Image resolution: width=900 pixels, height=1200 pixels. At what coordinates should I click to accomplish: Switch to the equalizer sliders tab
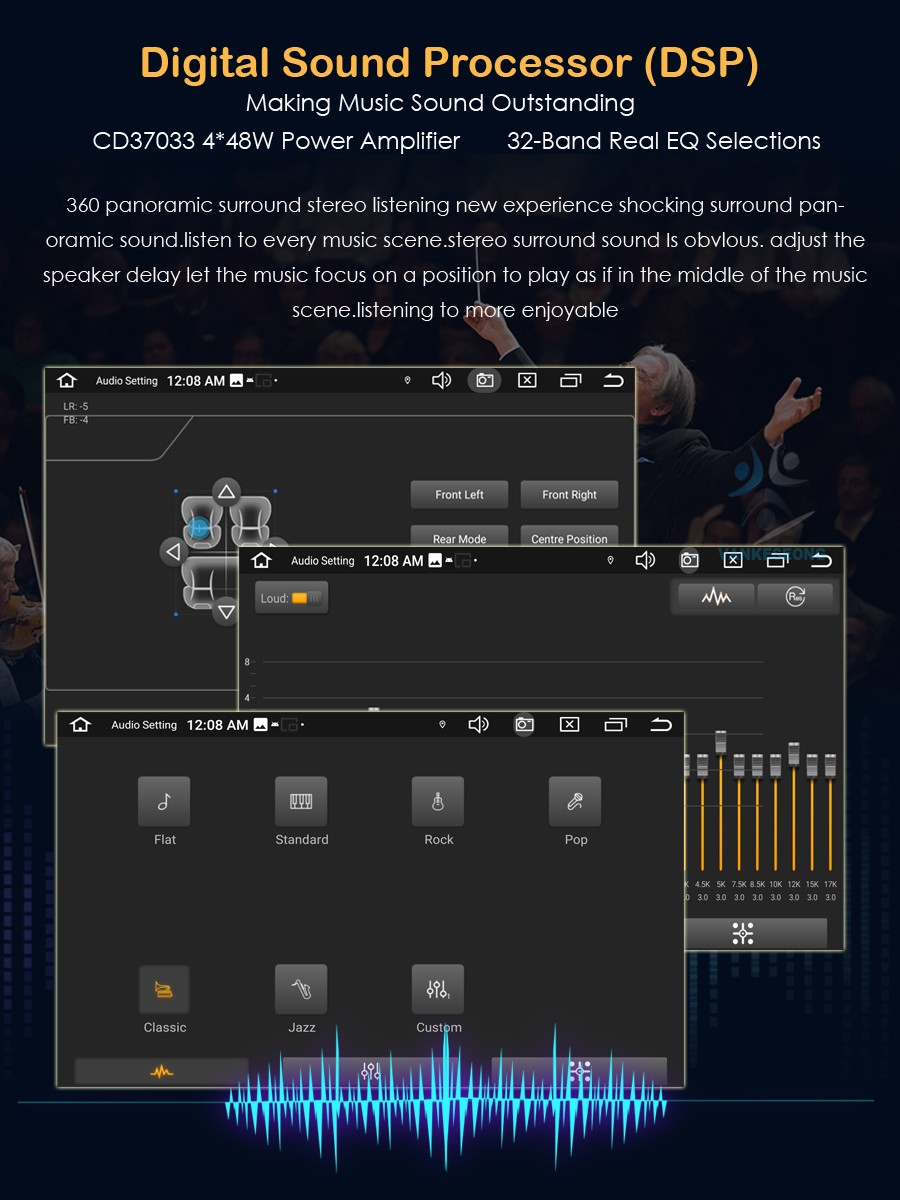[x=371, y=1071]
